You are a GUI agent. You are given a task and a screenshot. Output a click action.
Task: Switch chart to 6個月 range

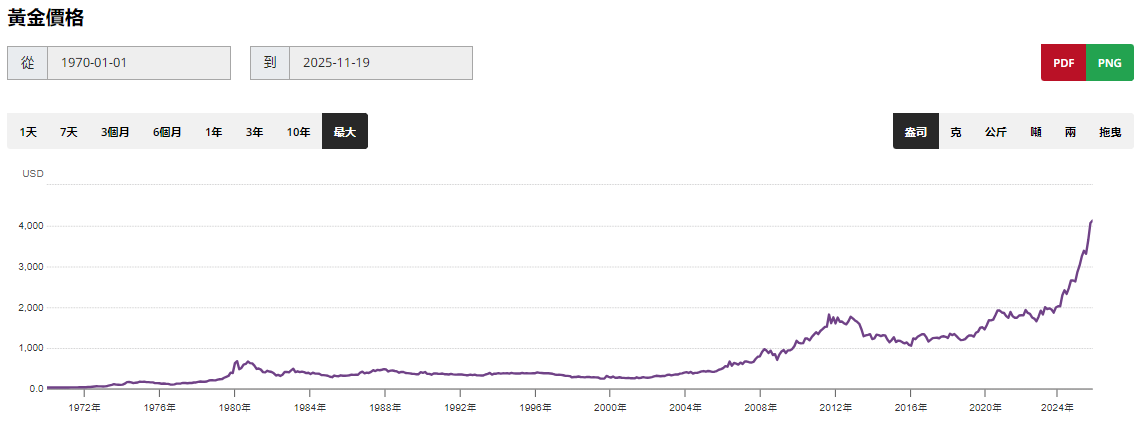[x=167, y=132]
